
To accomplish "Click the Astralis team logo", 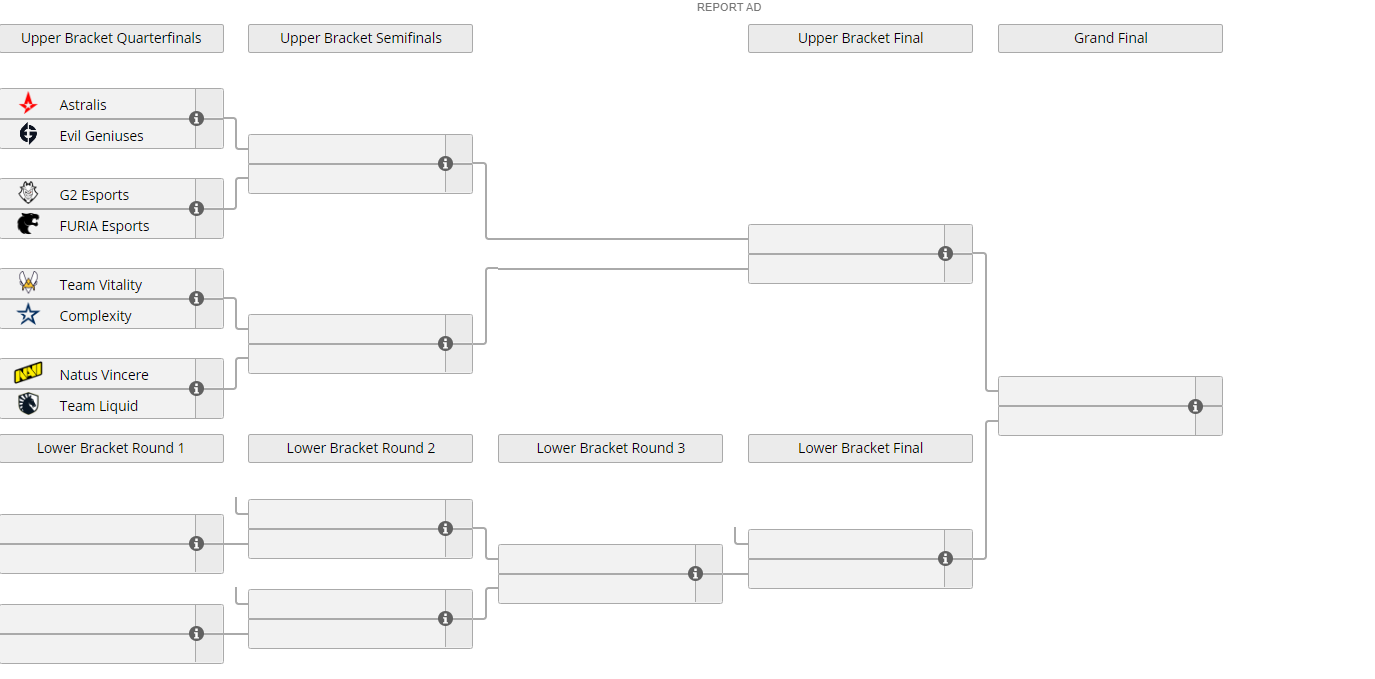I will pos(29,104).
